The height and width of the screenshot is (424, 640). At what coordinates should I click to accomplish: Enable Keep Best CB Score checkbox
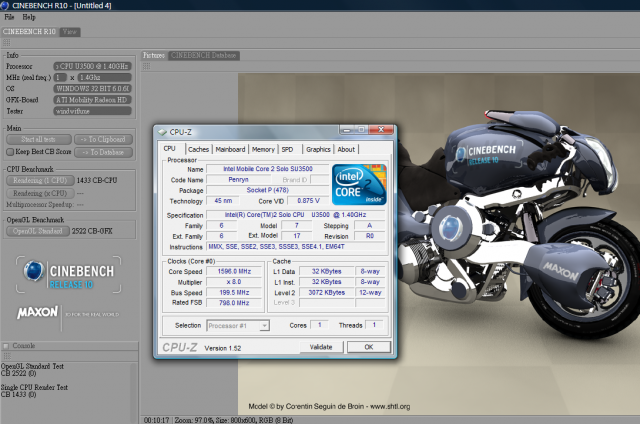click(10, 152)
